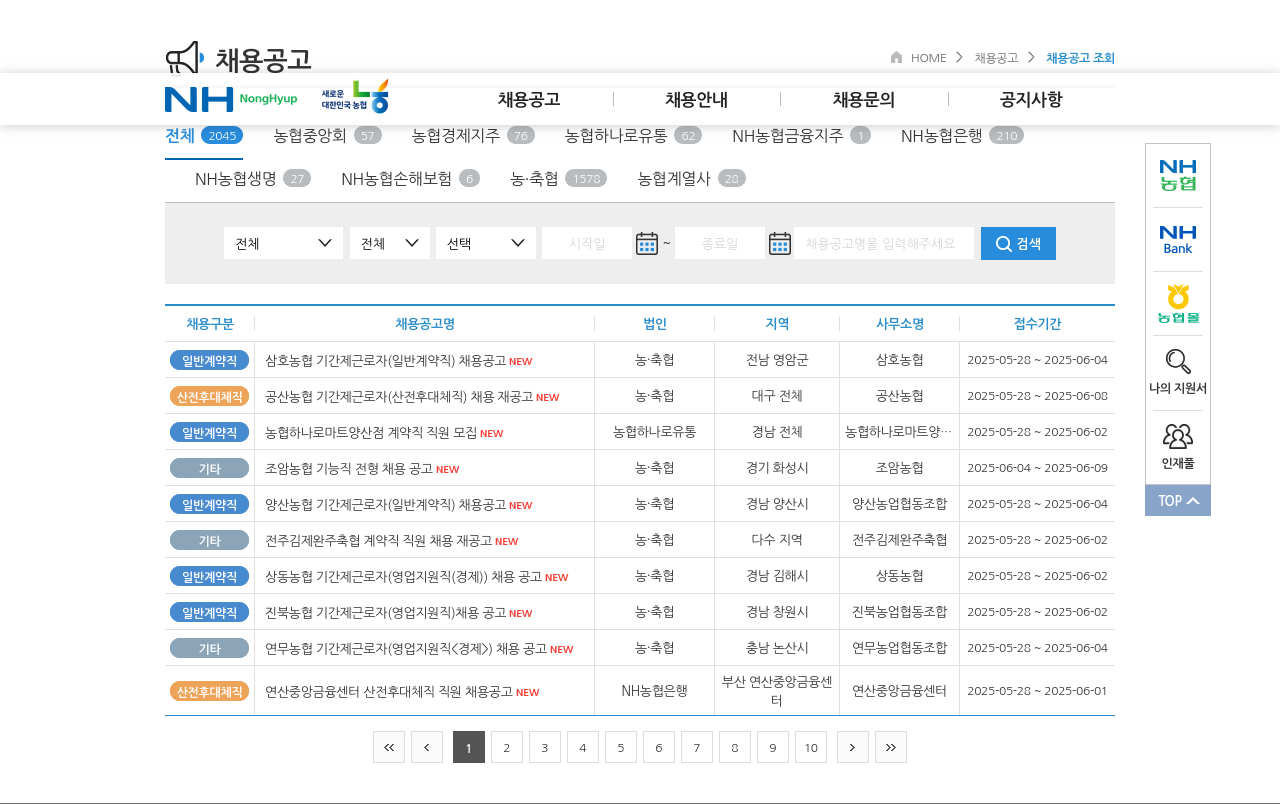Open 전주김제완주축협 계약직 직원 채용 재공고
1280x804 pixels.
coord(378,540)
